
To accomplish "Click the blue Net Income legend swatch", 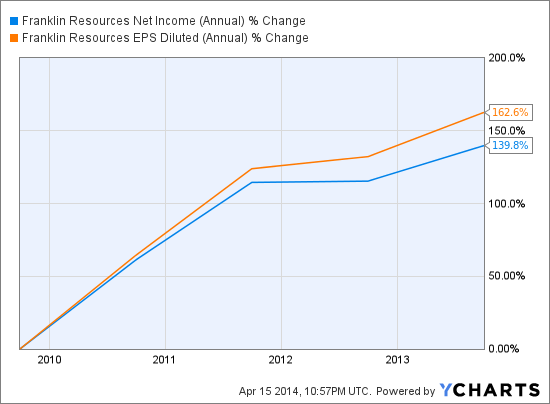I will (14, 21).
